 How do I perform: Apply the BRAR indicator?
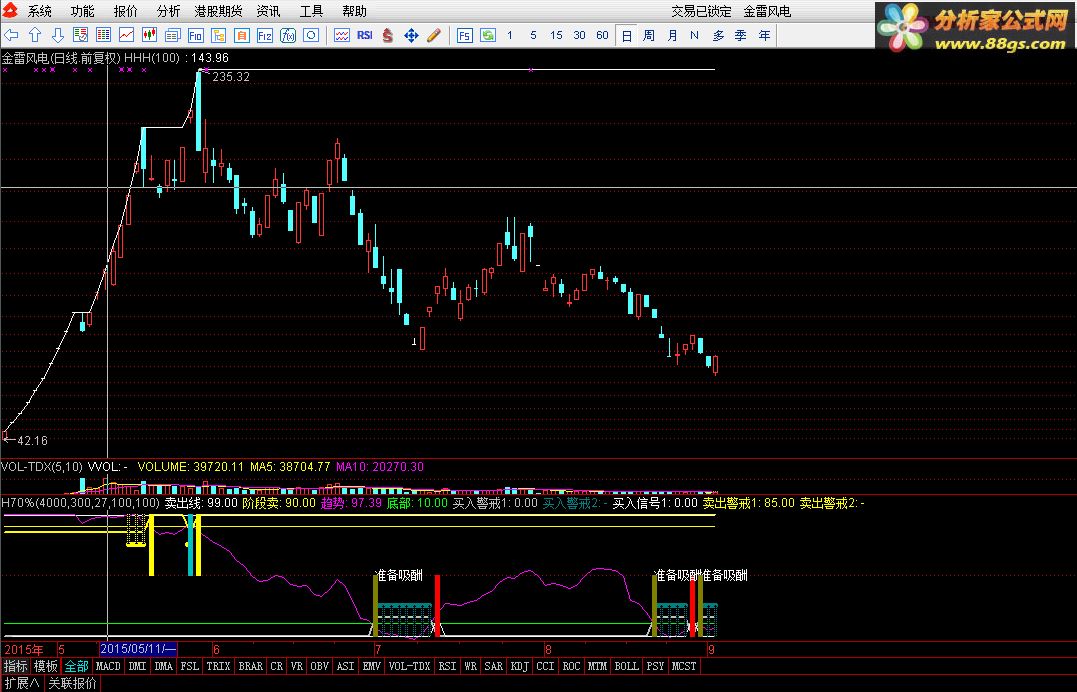[251, 666]
